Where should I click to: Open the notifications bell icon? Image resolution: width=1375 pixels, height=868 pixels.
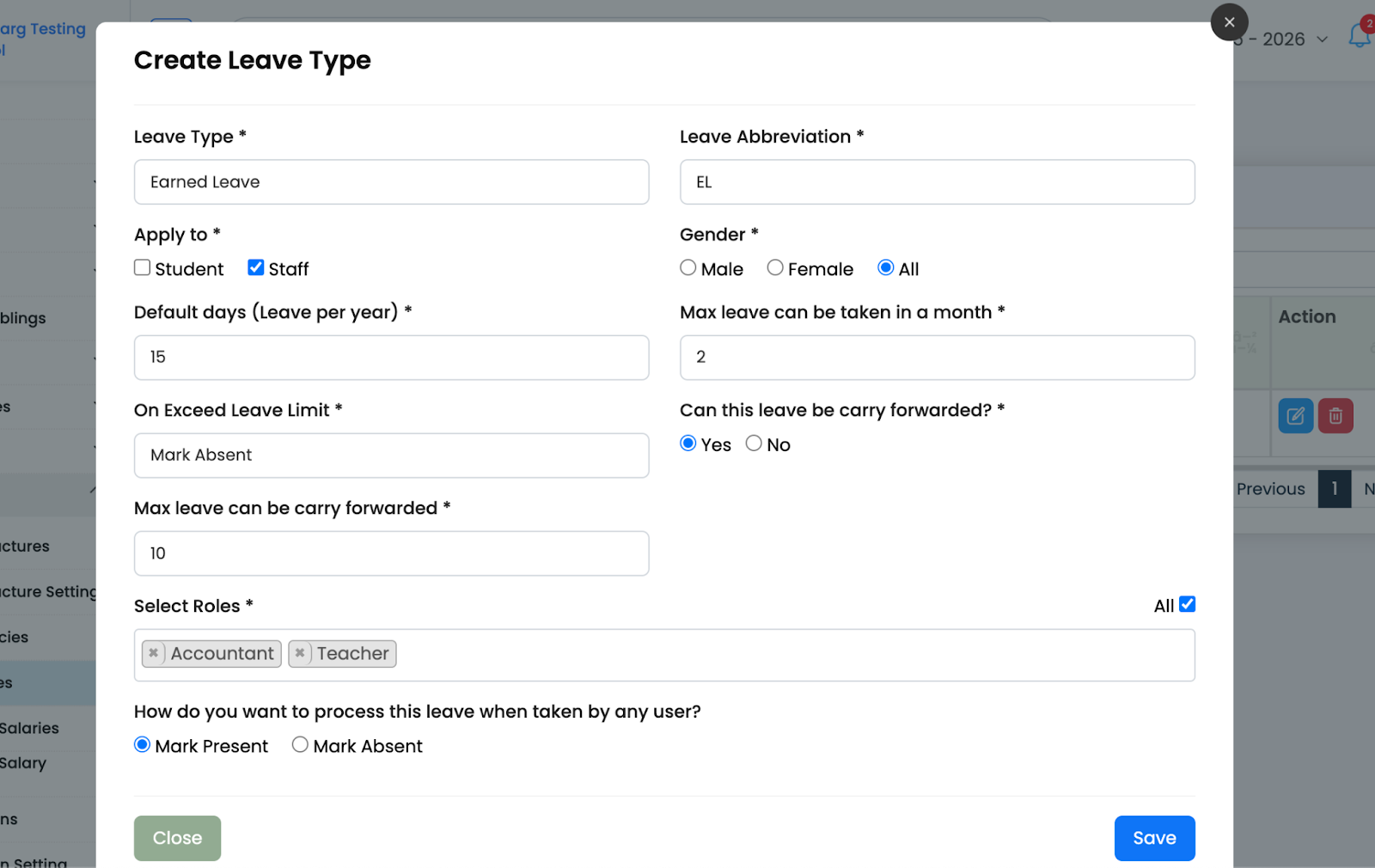click(x=1359, y=36)
